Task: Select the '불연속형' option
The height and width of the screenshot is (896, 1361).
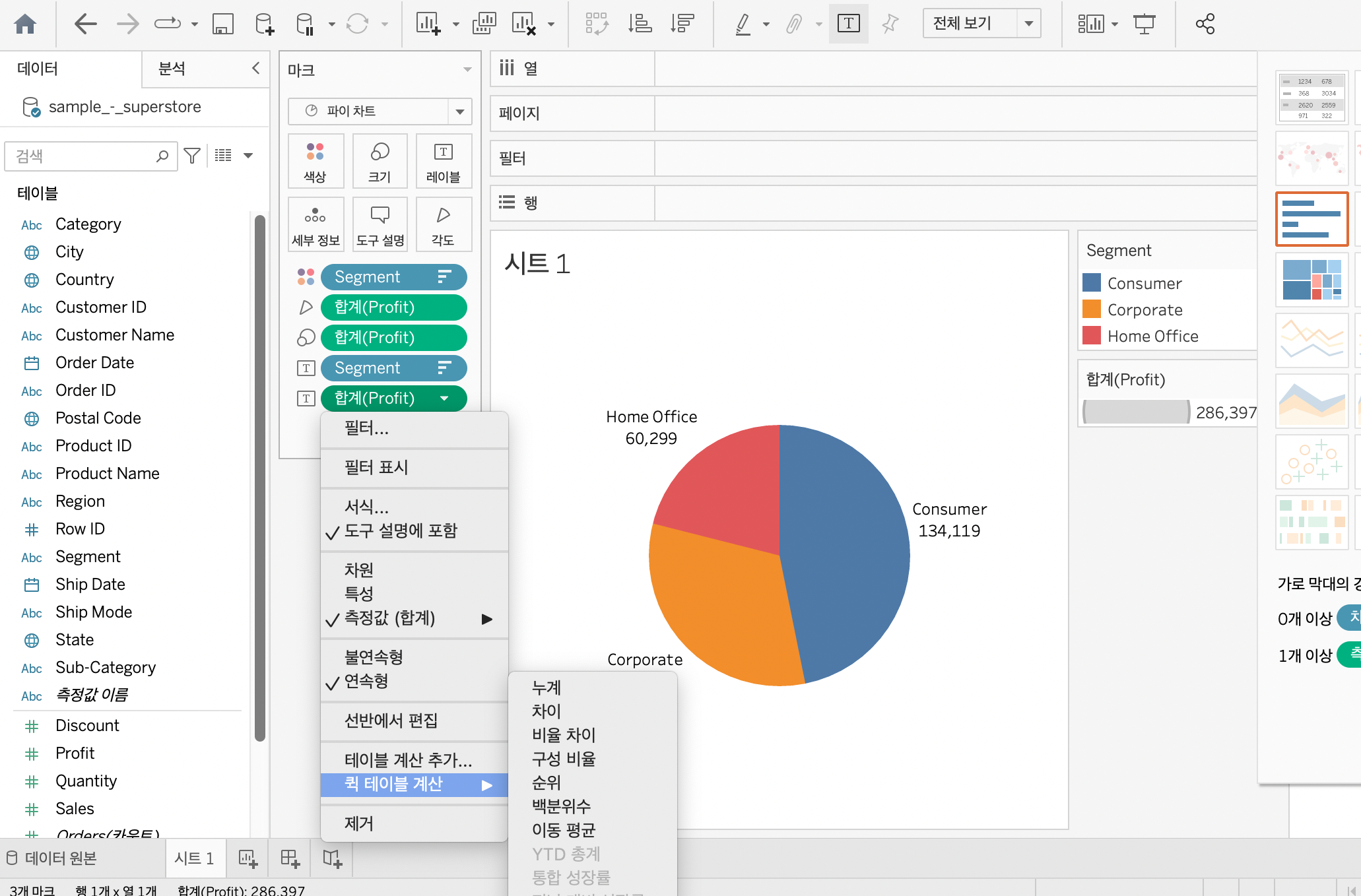Action: coord(374,657)
